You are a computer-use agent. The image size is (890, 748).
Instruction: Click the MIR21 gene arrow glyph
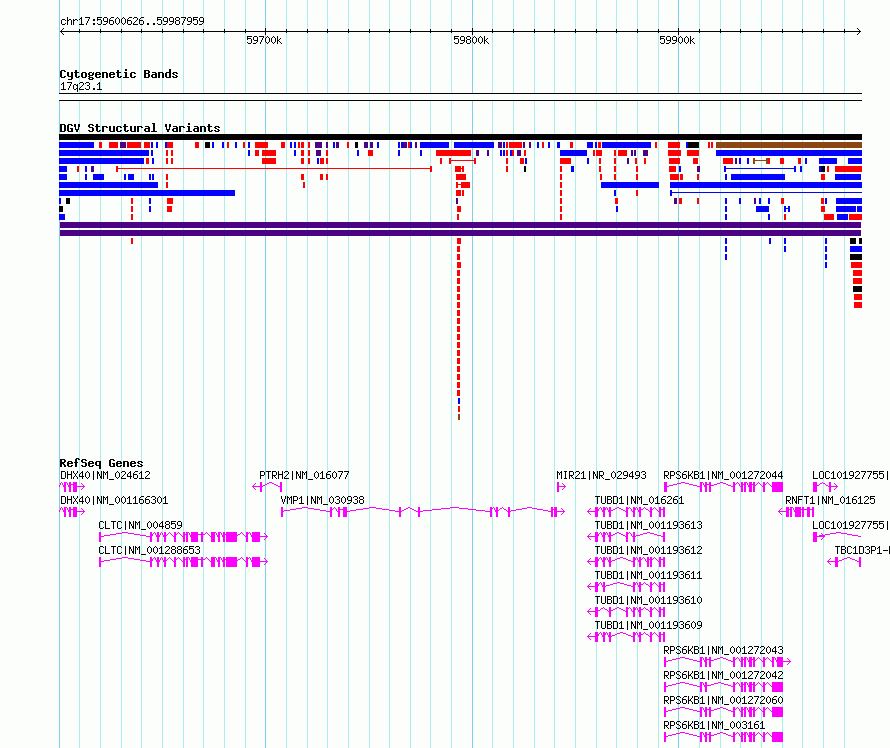pos(561,487)
